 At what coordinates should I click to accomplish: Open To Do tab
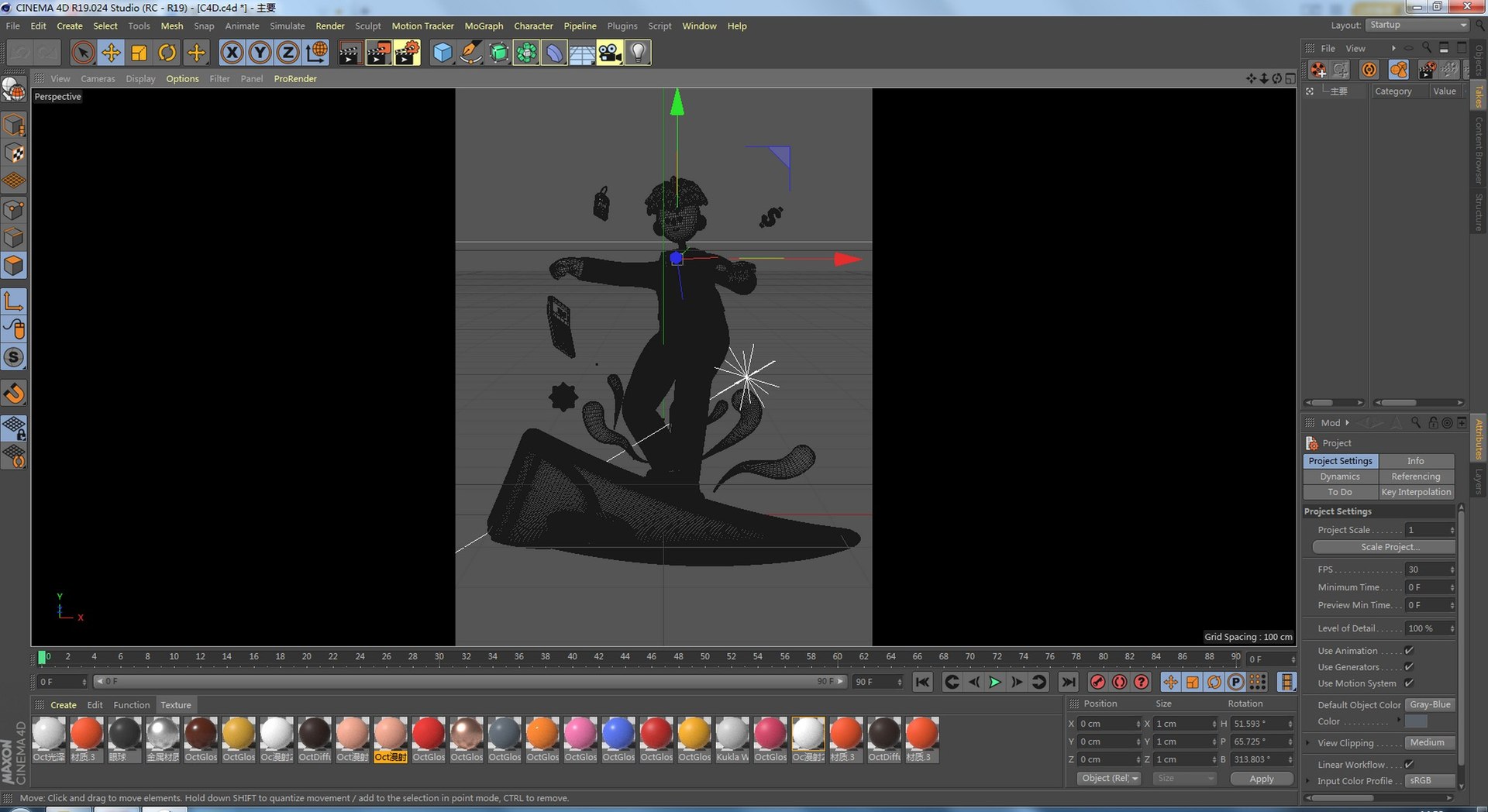click(x=1340, y=492)
